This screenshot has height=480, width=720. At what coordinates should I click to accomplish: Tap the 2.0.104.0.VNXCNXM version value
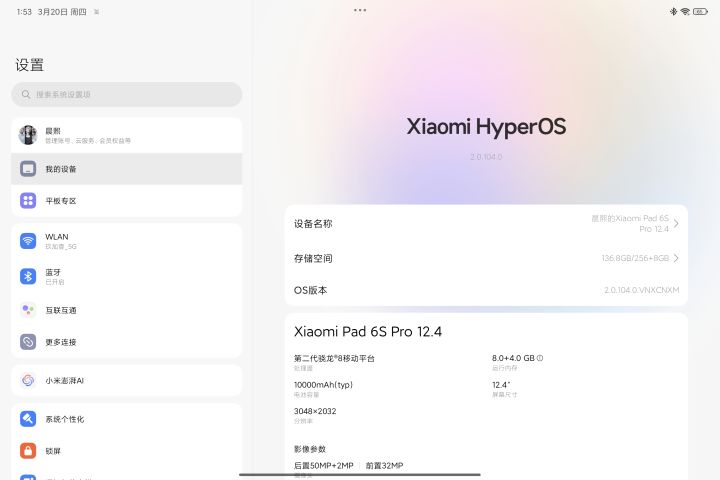(x=641, y=290)
